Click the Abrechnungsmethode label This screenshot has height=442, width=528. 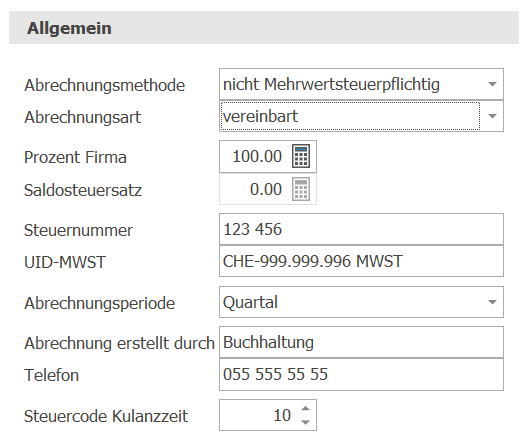point(105,85)
